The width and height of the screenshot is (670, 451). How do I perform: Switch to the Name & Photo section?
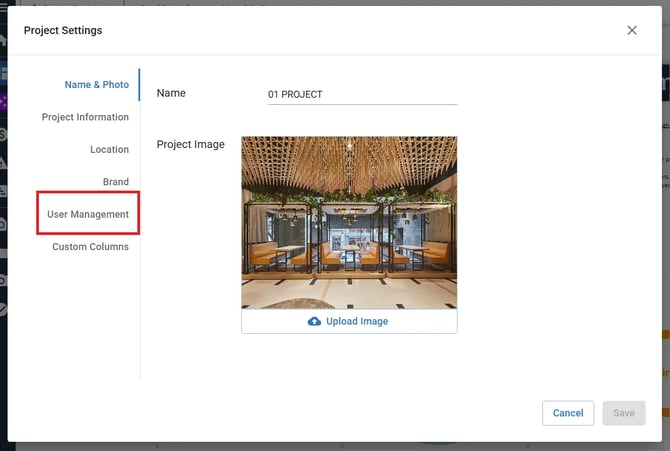pyautogui.click(x=96, y=85)
